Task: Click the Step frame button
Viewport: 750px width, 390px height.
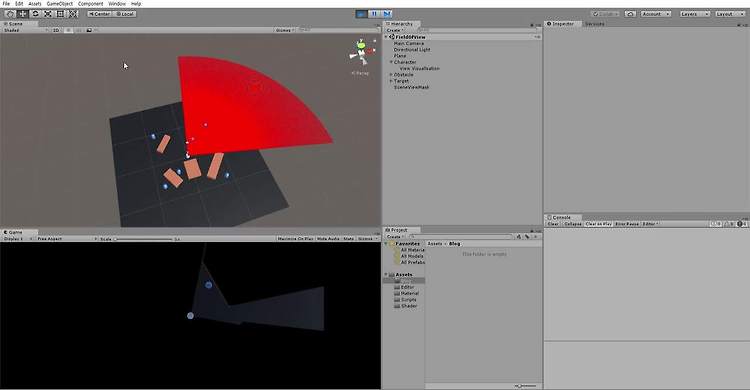Action: 387,14
